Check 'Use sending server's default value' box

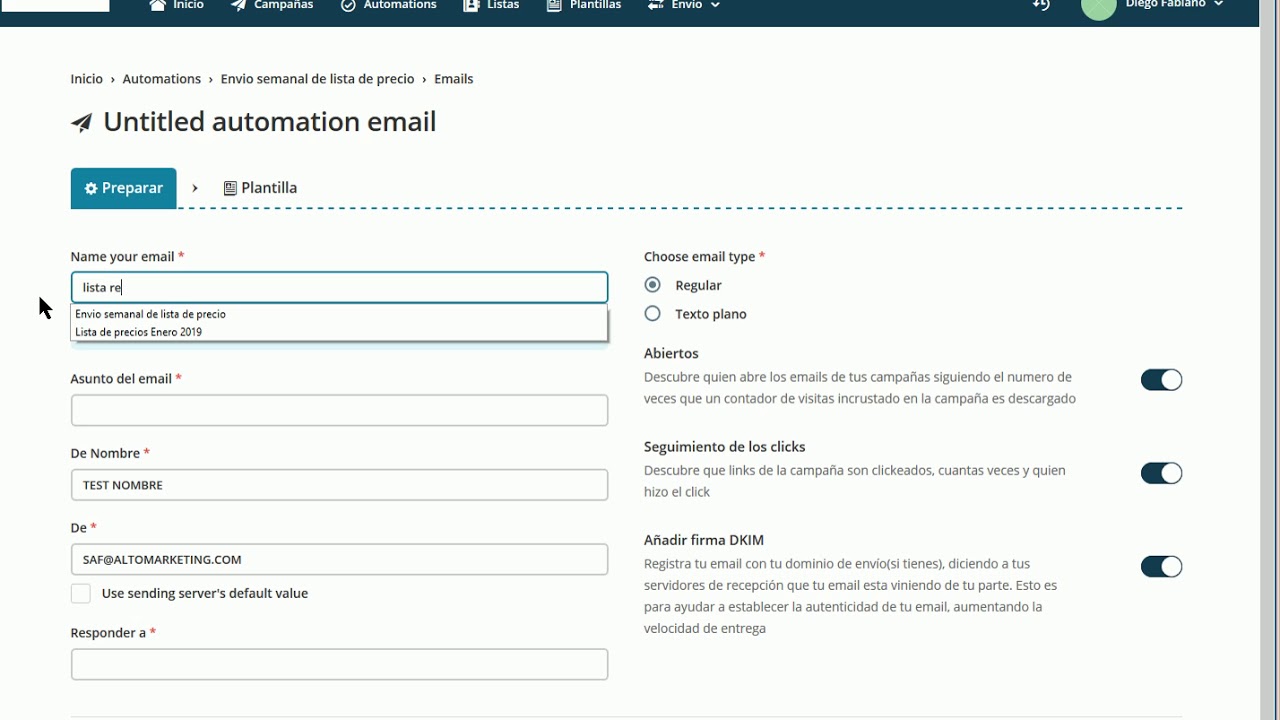81,594
